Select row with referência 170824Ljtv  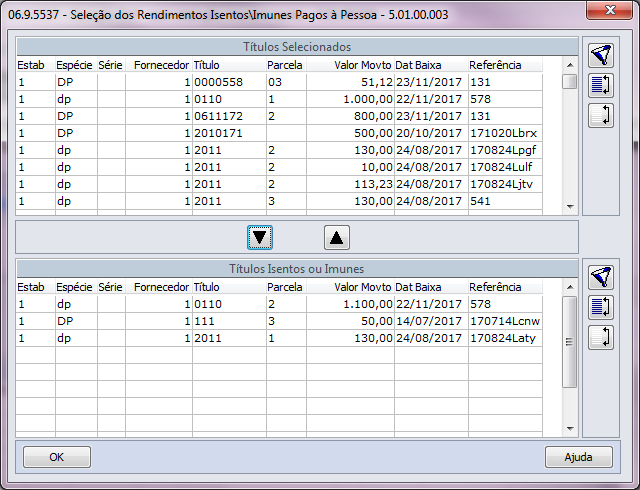[280, 184]
